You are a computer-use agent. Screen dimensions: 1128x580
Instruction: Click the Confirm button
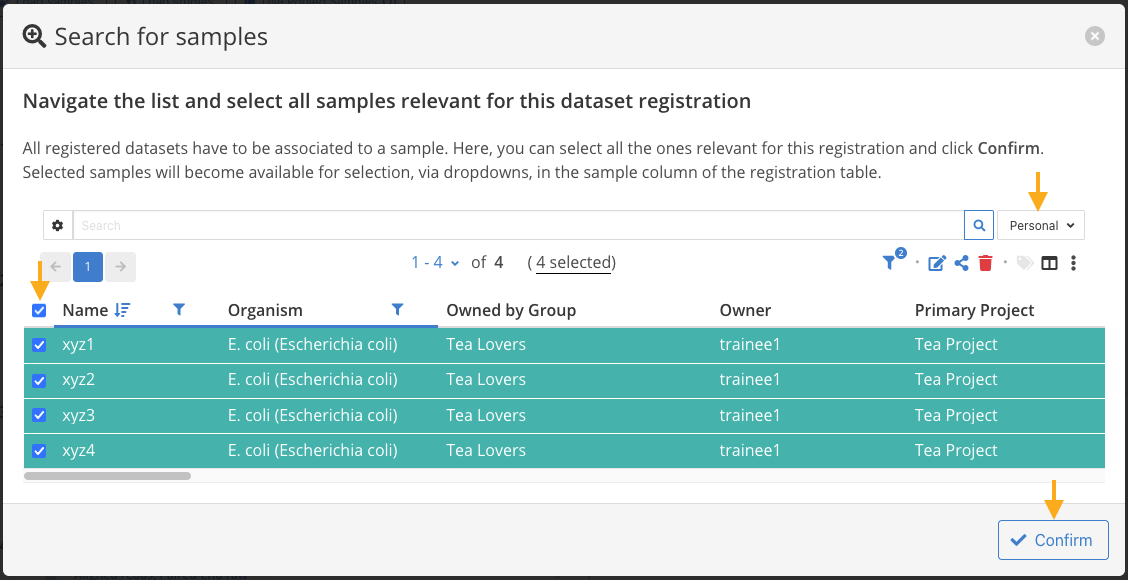pyautogui.click(x=1053, y=540)
